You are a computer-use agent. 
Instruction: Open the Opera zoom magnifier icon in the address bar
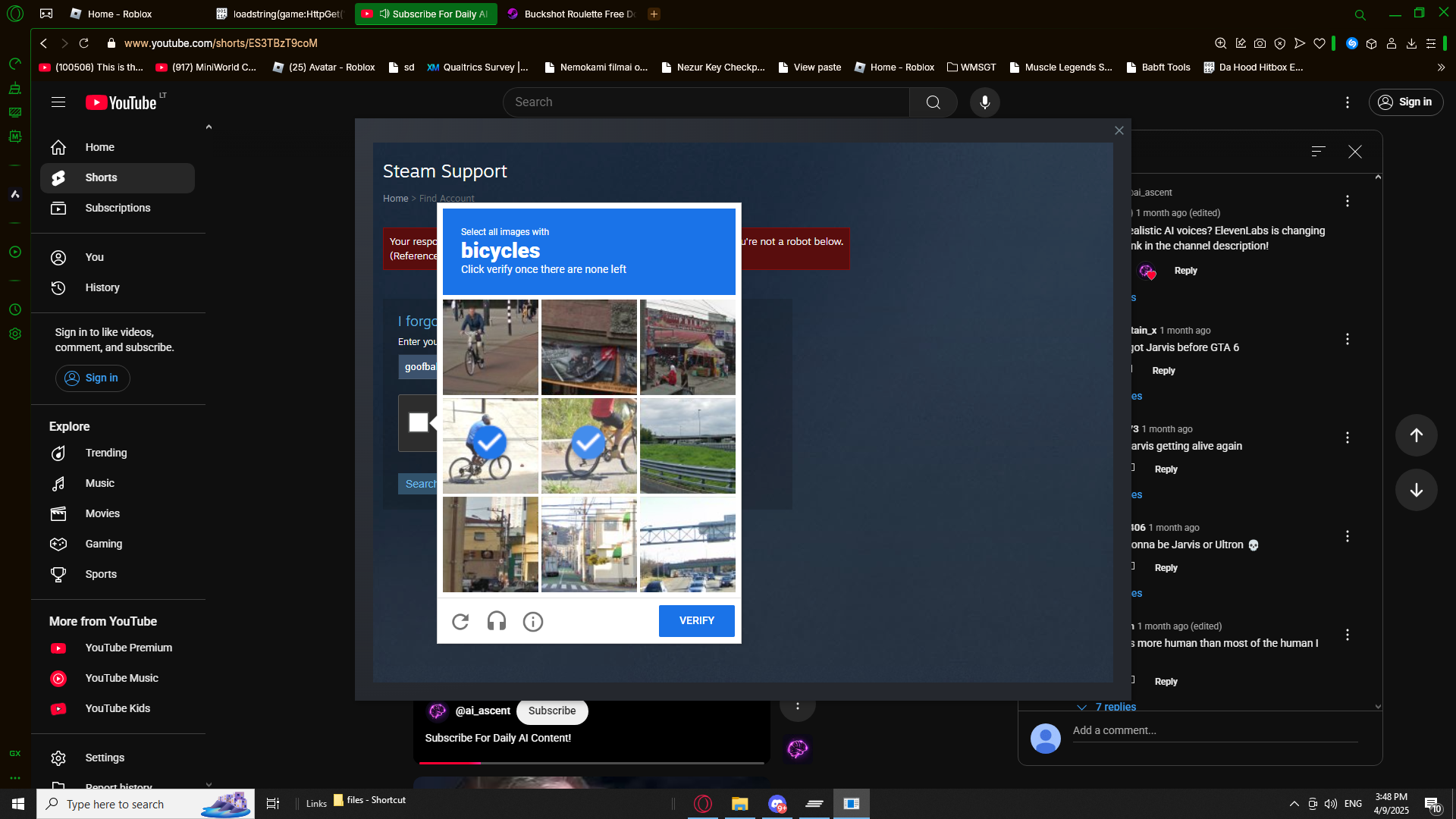[x=1220, y=43]
